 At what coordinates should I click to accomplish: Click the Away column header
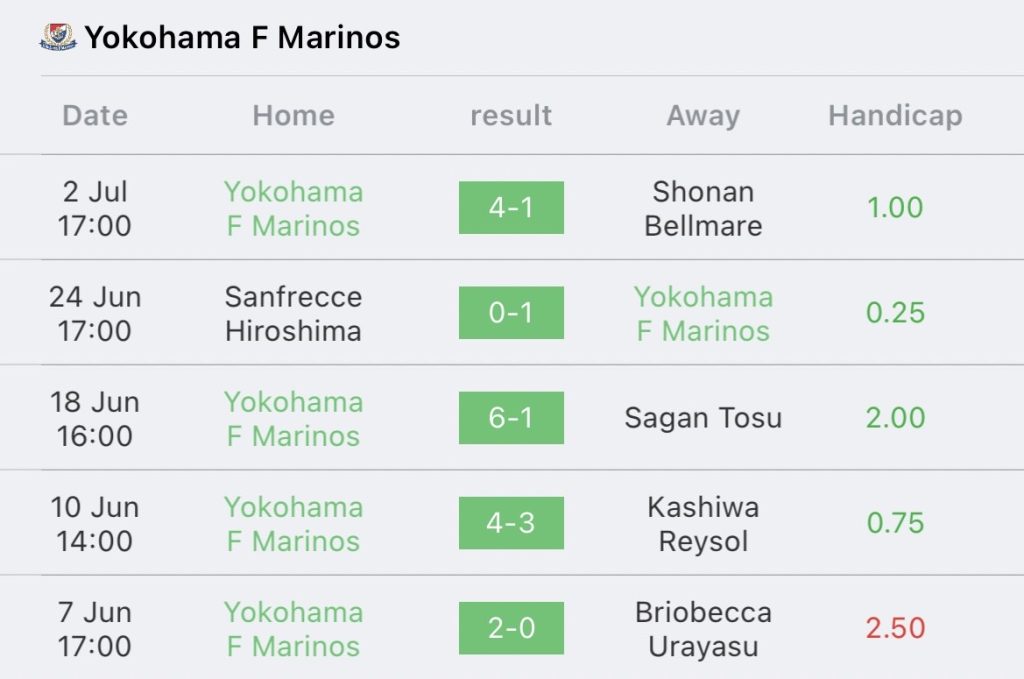click(x=703, y=116)
